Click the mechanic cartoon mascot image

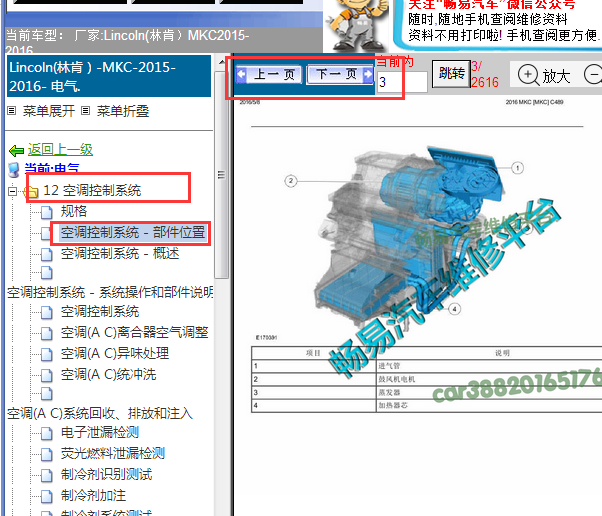tap(357, 25)
